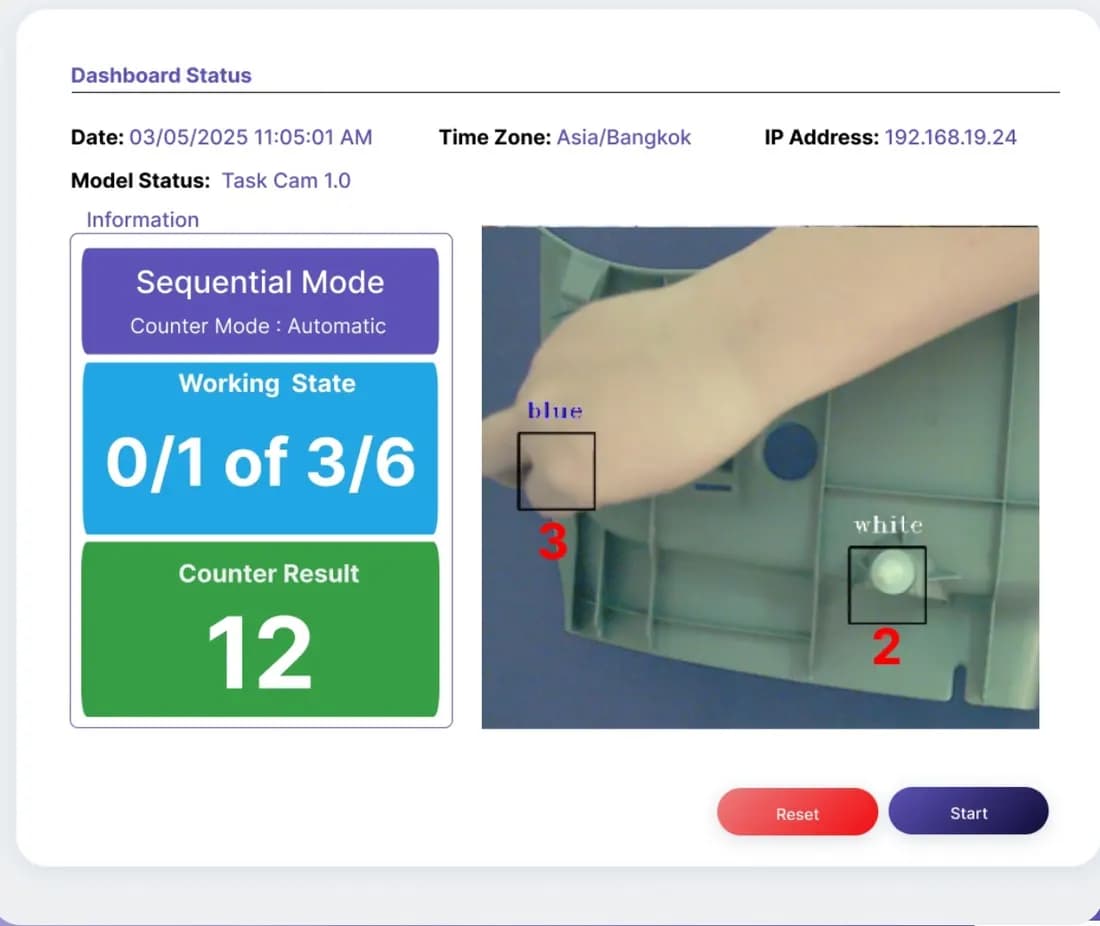1100x926 pixels.
Task: Click the camera feed image
Action: [x=760, y=477]
